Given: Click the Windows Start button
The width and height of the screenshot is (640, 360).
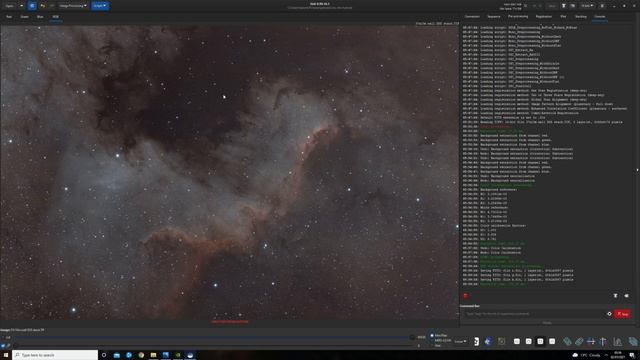Looking at the screenshot, I should 6,355.
